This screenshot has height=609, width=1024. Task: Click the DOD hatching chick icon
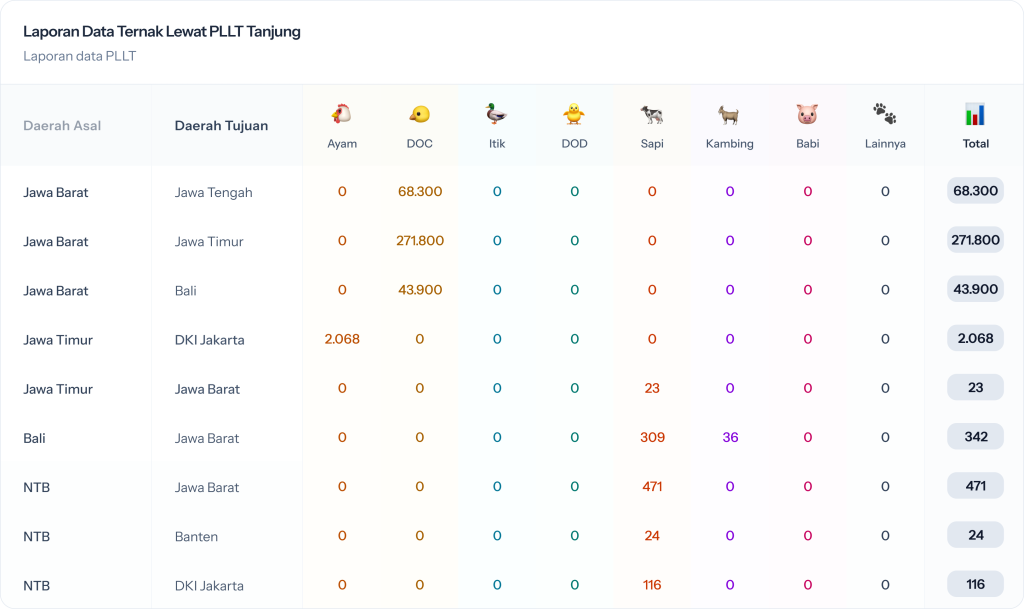tap(574, 114)
